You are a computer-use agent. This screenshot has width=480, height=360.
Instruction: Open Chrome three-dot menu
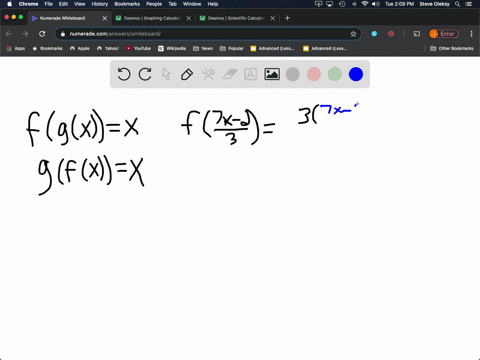471,34
